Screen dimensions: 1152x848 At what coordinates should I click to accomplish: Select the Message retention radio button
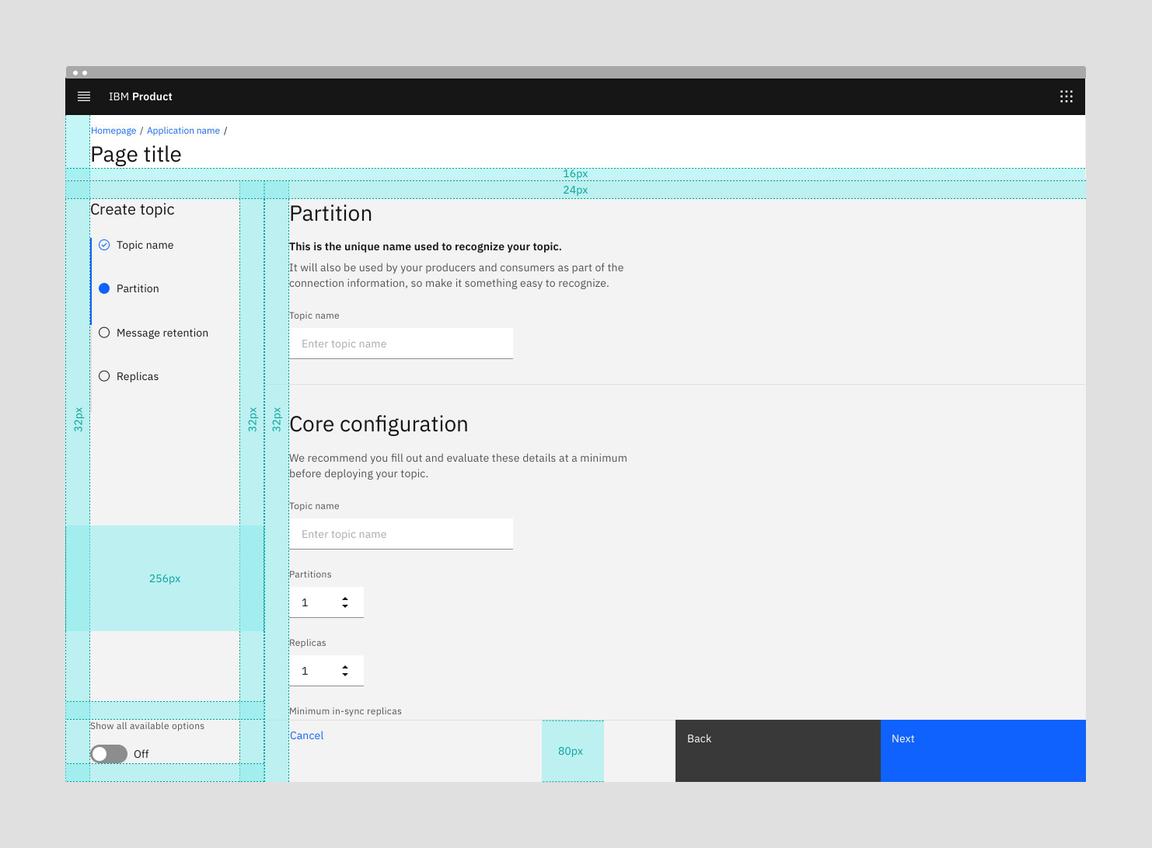pyautogui.click(x=104, y=332)
